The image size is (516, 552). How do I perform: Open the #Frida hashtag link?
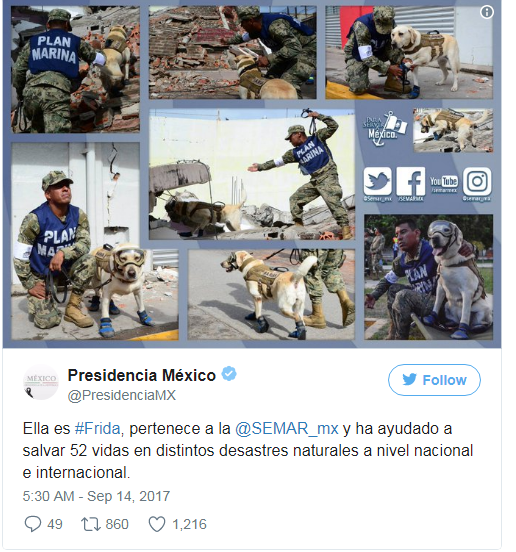(97, 429)
